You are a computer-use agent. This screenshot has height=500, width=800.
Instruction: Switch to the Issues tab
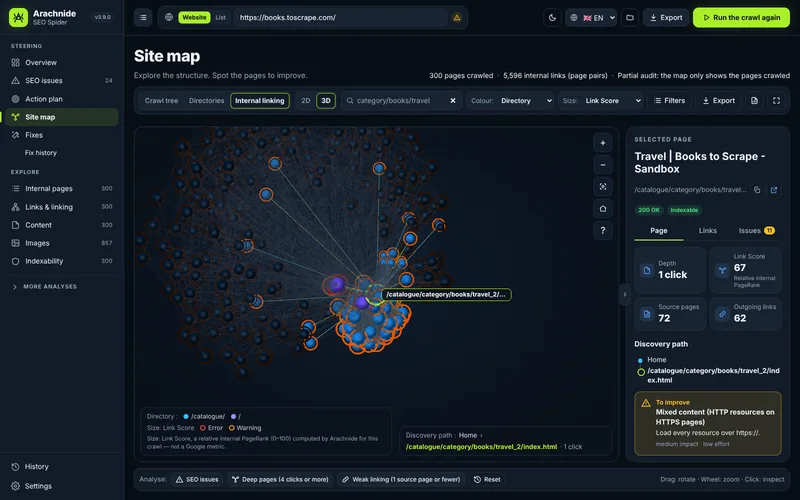pyautogui.click(x=756, y=231)
